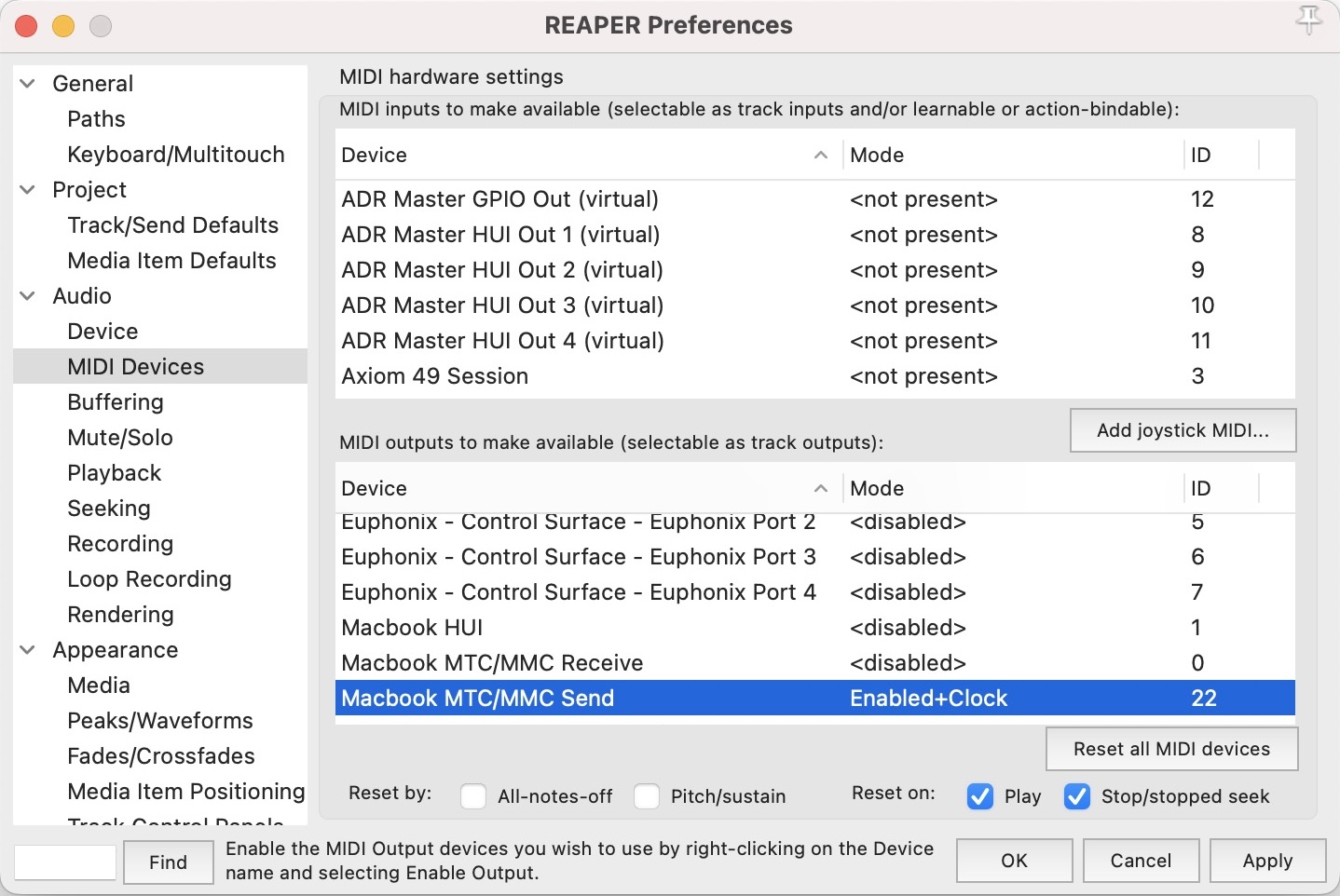The height and width of the screenshot is (896, 1340).
Task: Confirm preferences with OK button
Action: 1015,861
